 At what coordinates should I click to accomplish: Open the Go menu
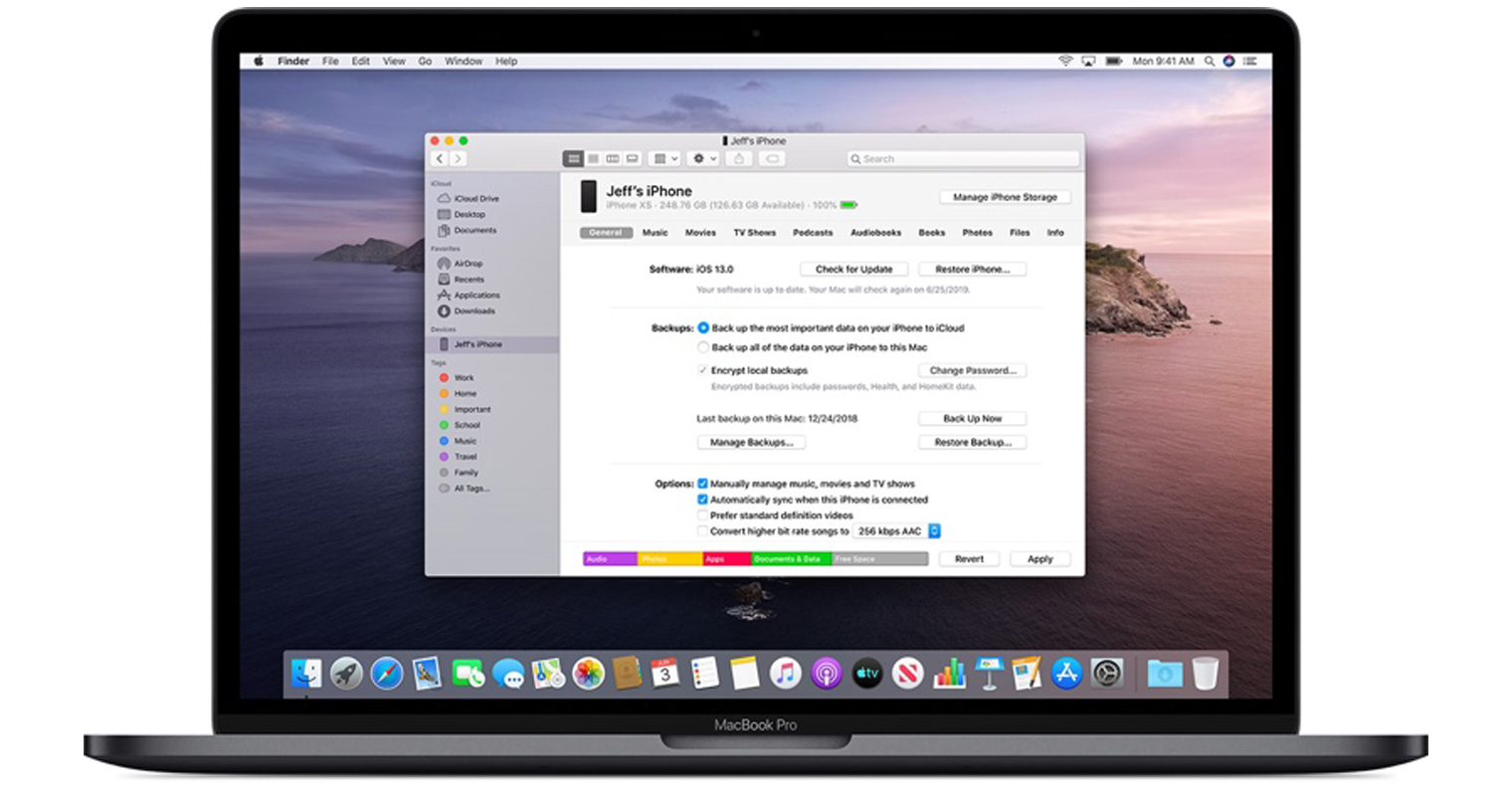pos(425,62)
